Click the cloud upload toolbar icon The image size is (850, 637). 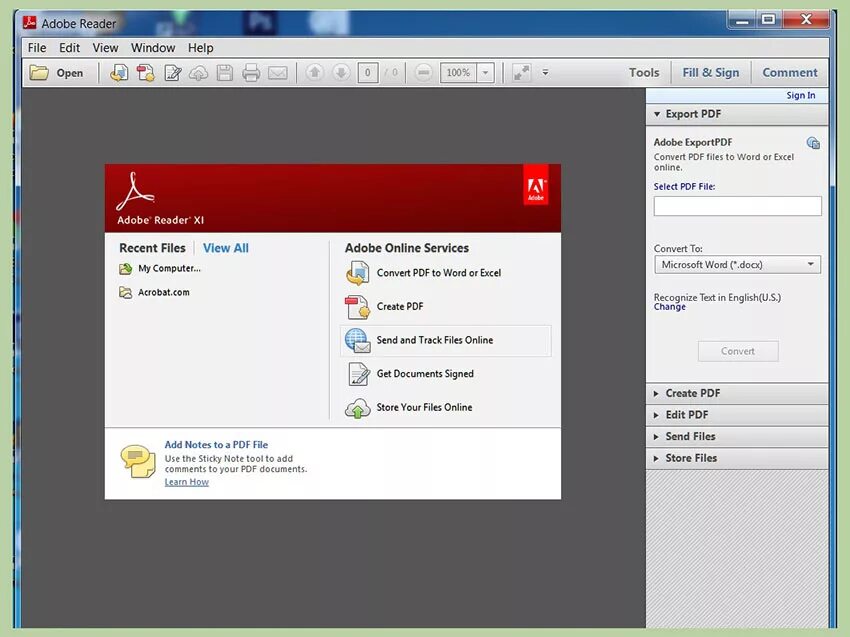click(198, 73)
